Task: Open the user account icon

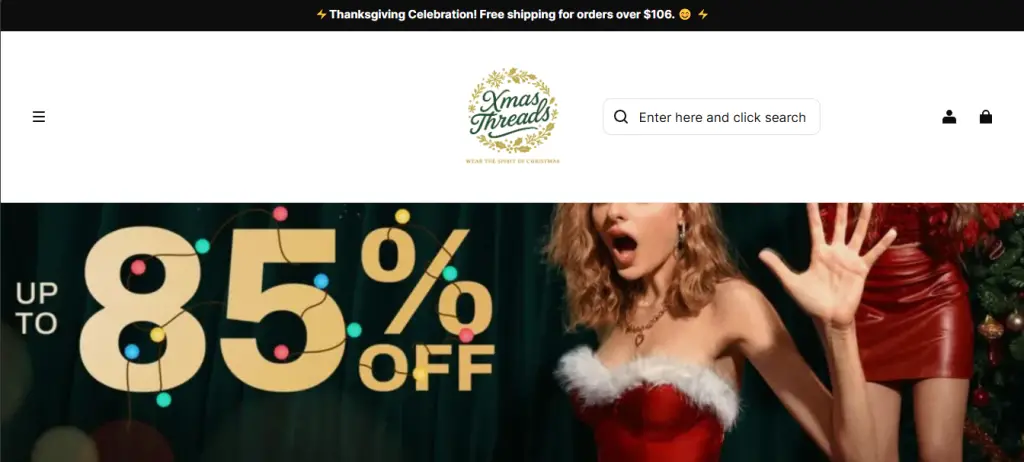Action: tap(949, 117)
